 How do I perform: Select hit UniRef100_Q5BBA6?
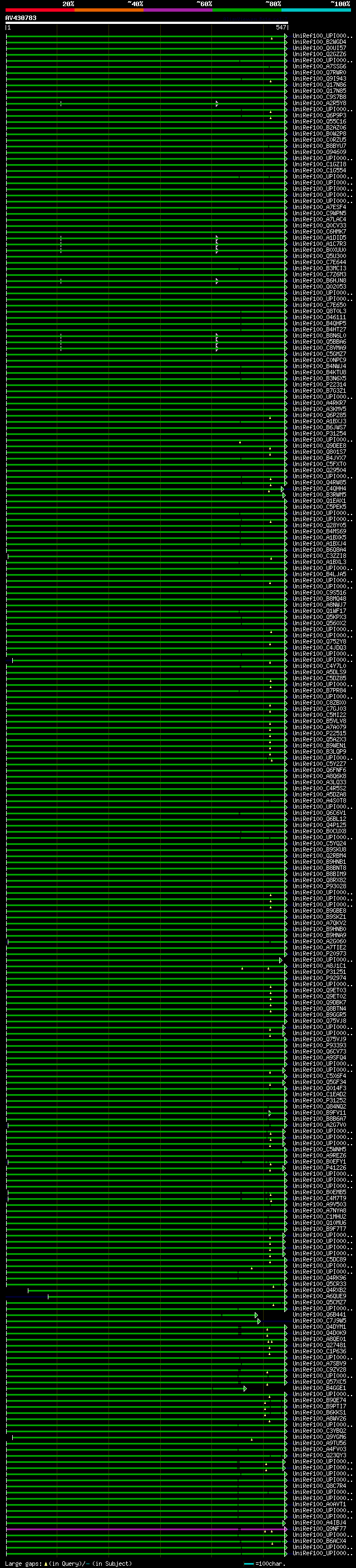319,342
